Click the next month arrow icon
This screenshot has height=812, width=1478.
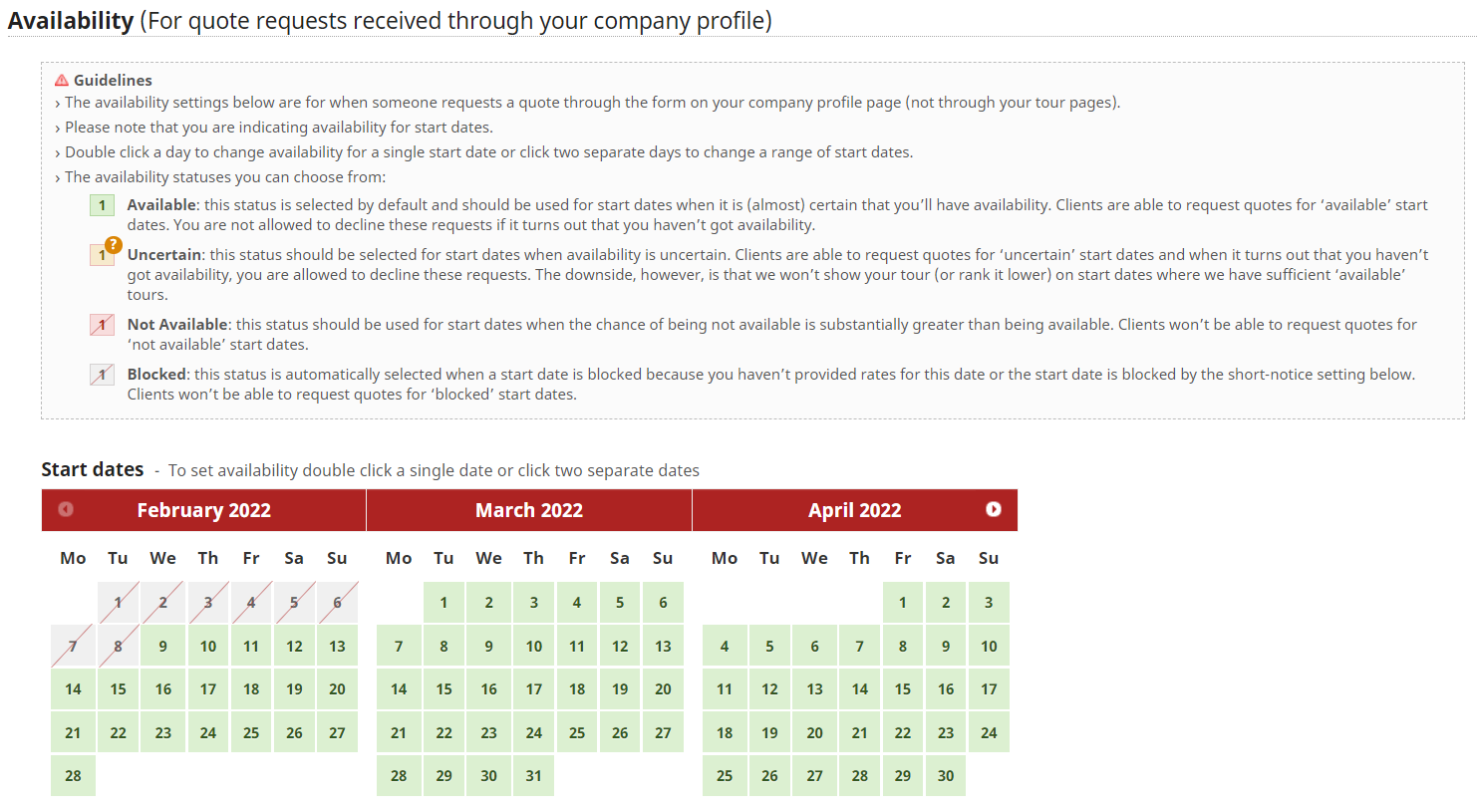coord(994,509)
